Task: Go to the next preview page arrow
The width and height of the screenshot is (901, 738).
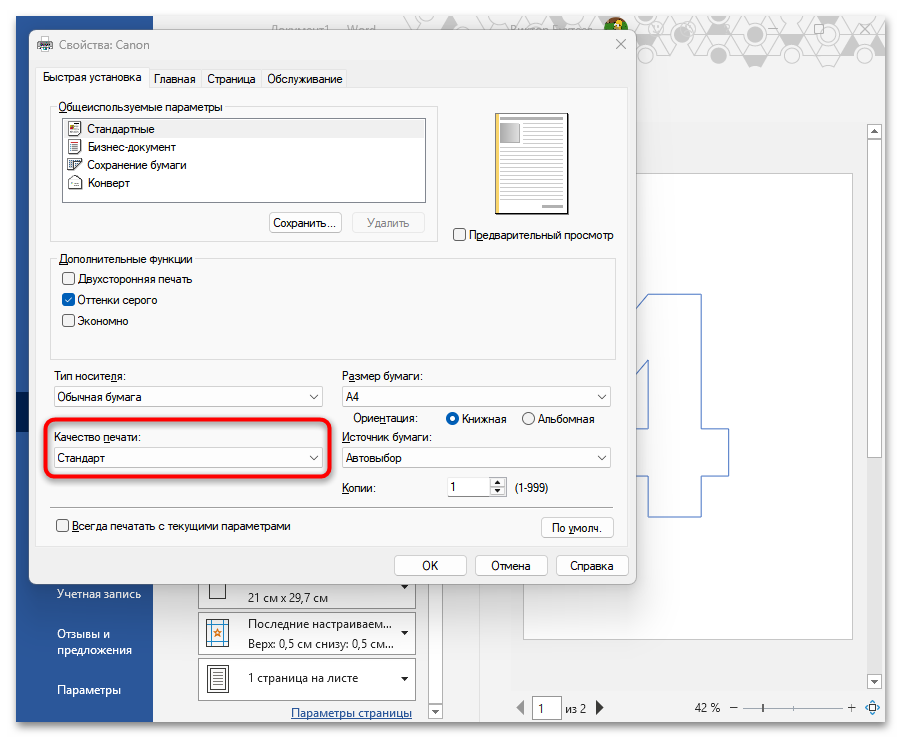Action: 600,708
